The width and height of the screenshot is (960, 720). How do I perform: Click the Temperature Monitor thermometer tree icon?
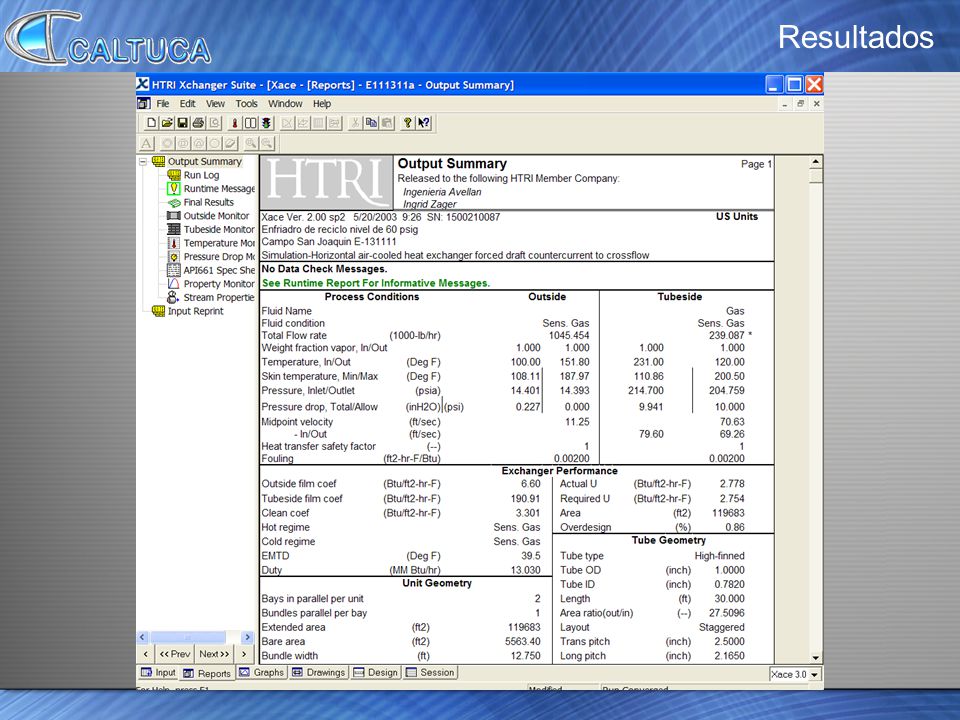pos(174,243)
